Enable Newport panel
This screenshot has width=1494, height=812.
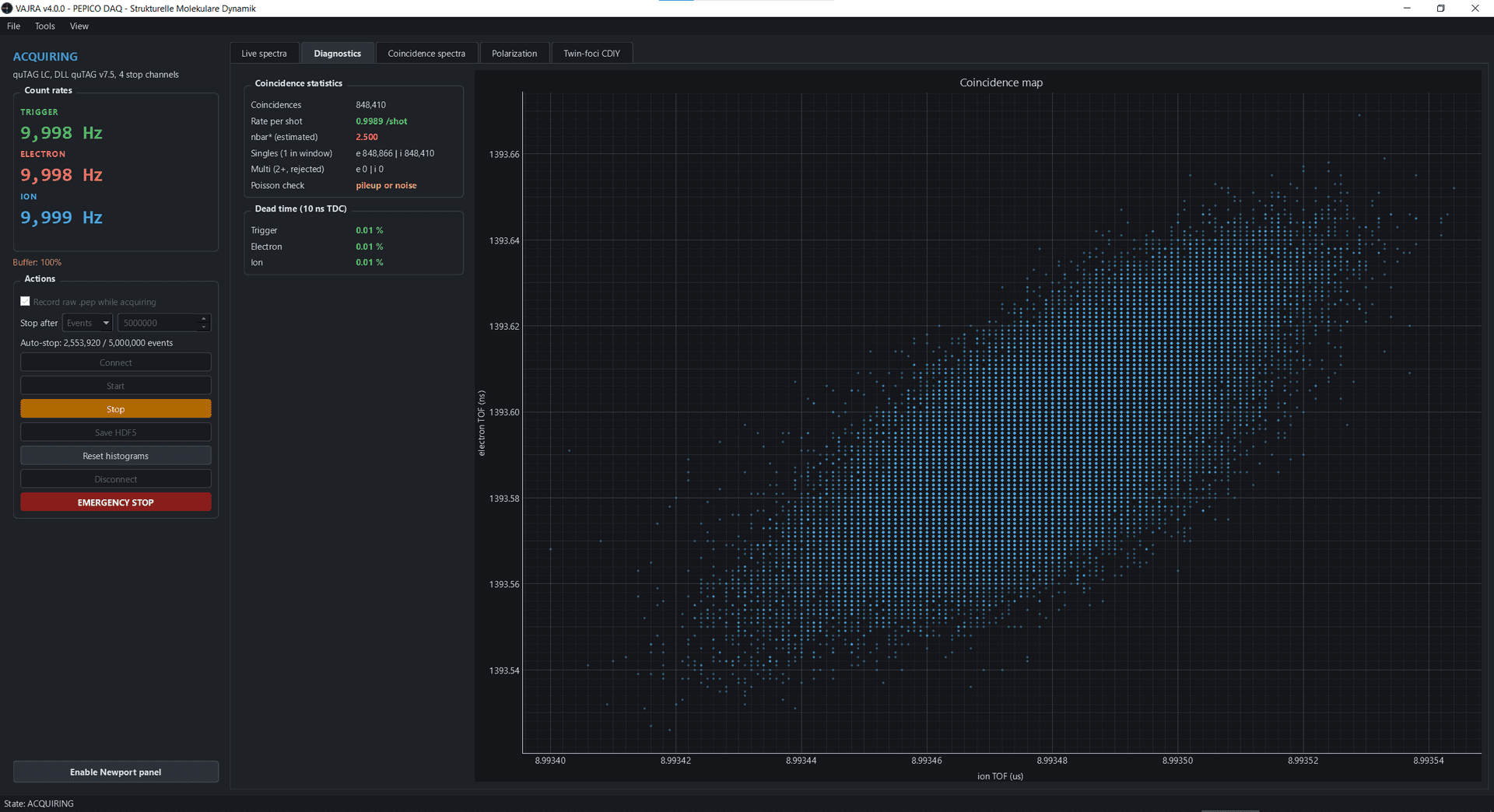pyautogui.click(x=115, y=772)
